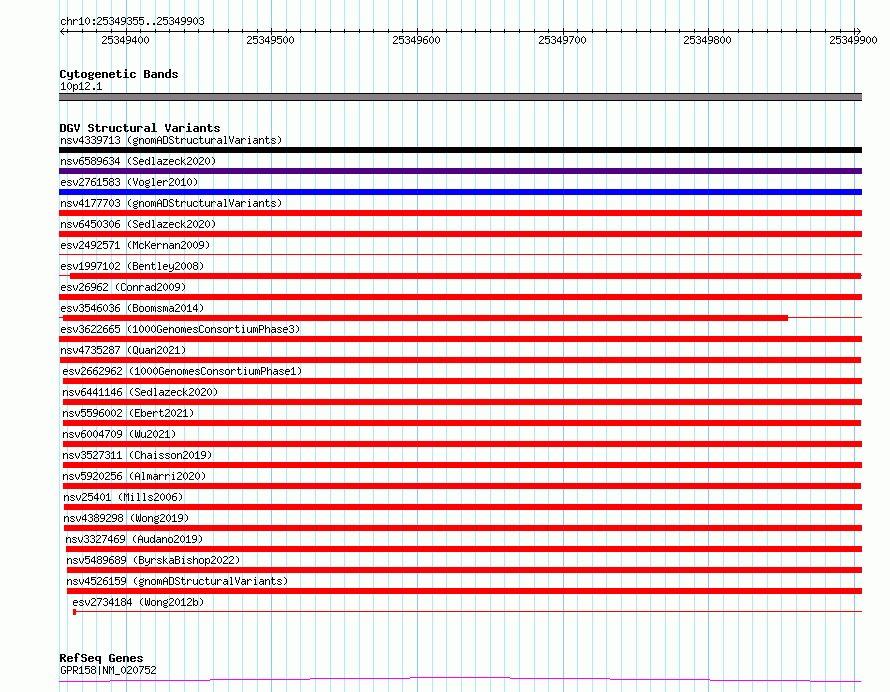Click ruler position label 25349900
The image size is (890, 692).
click(x=854, y=40)
